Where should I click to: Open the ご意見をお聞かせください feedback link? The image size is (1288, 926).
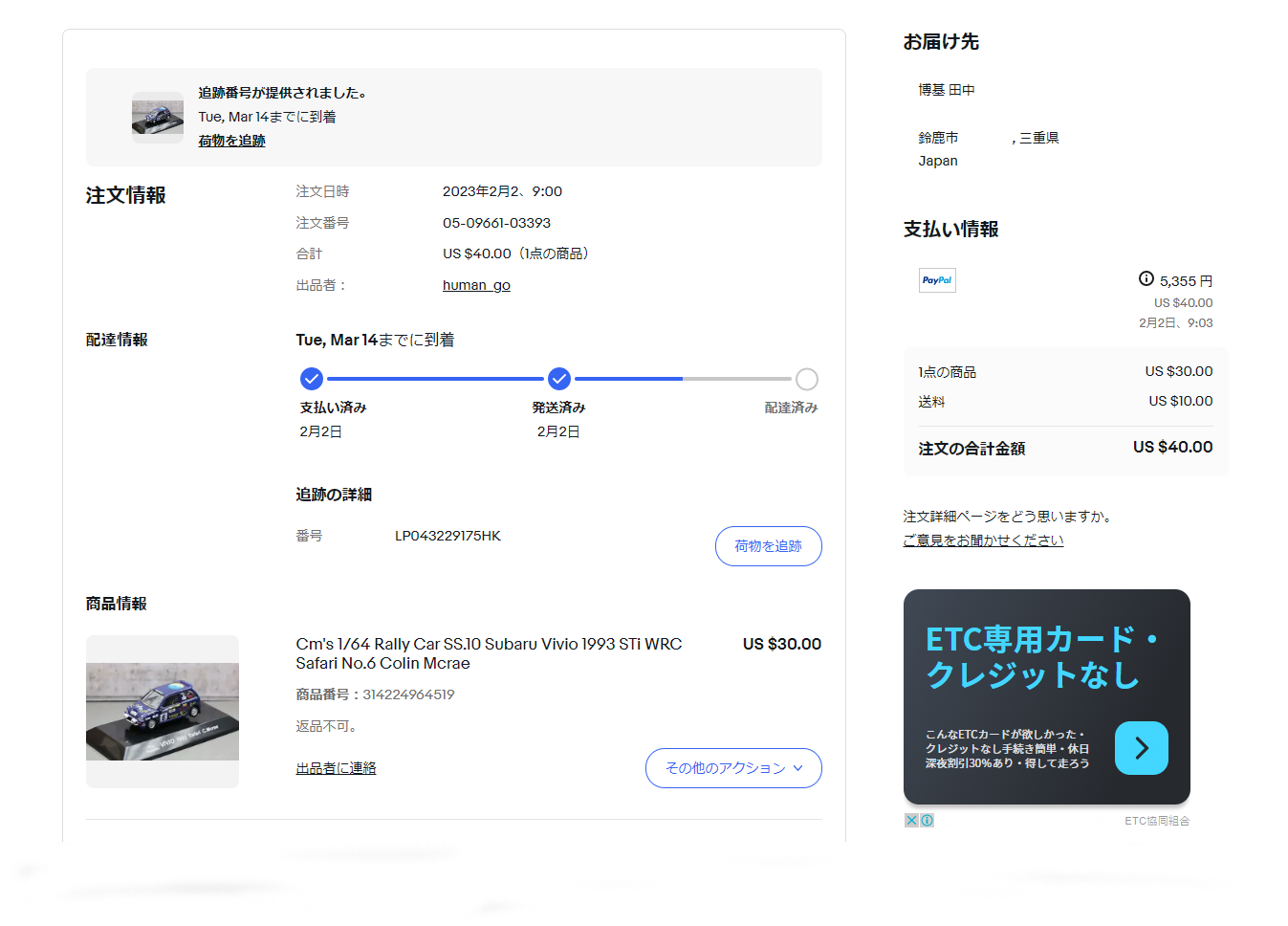pyautogui.click(x=983, y=540)
